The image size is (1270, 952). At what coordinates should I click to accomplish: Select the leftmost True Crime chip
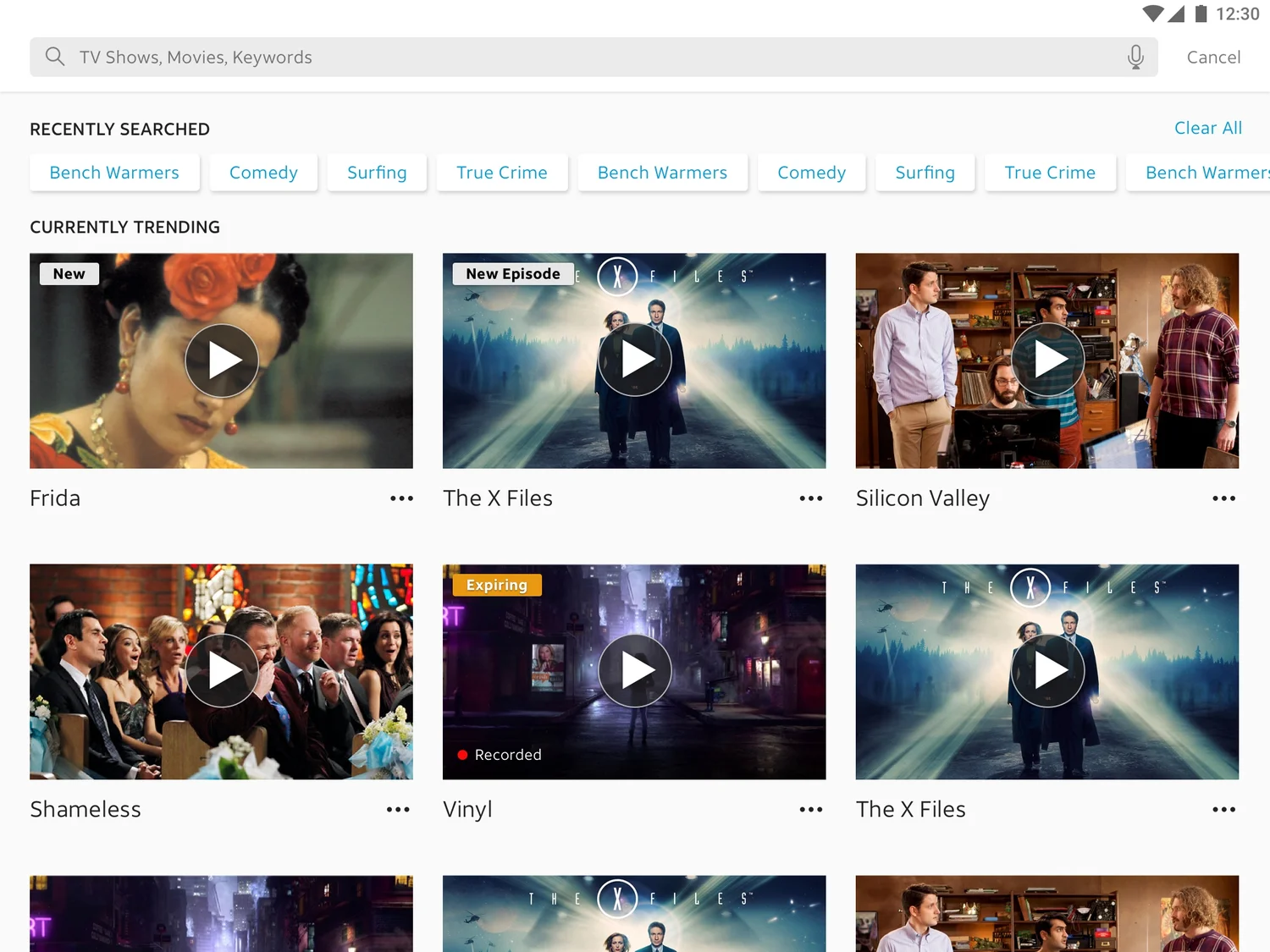coord(502,173)
